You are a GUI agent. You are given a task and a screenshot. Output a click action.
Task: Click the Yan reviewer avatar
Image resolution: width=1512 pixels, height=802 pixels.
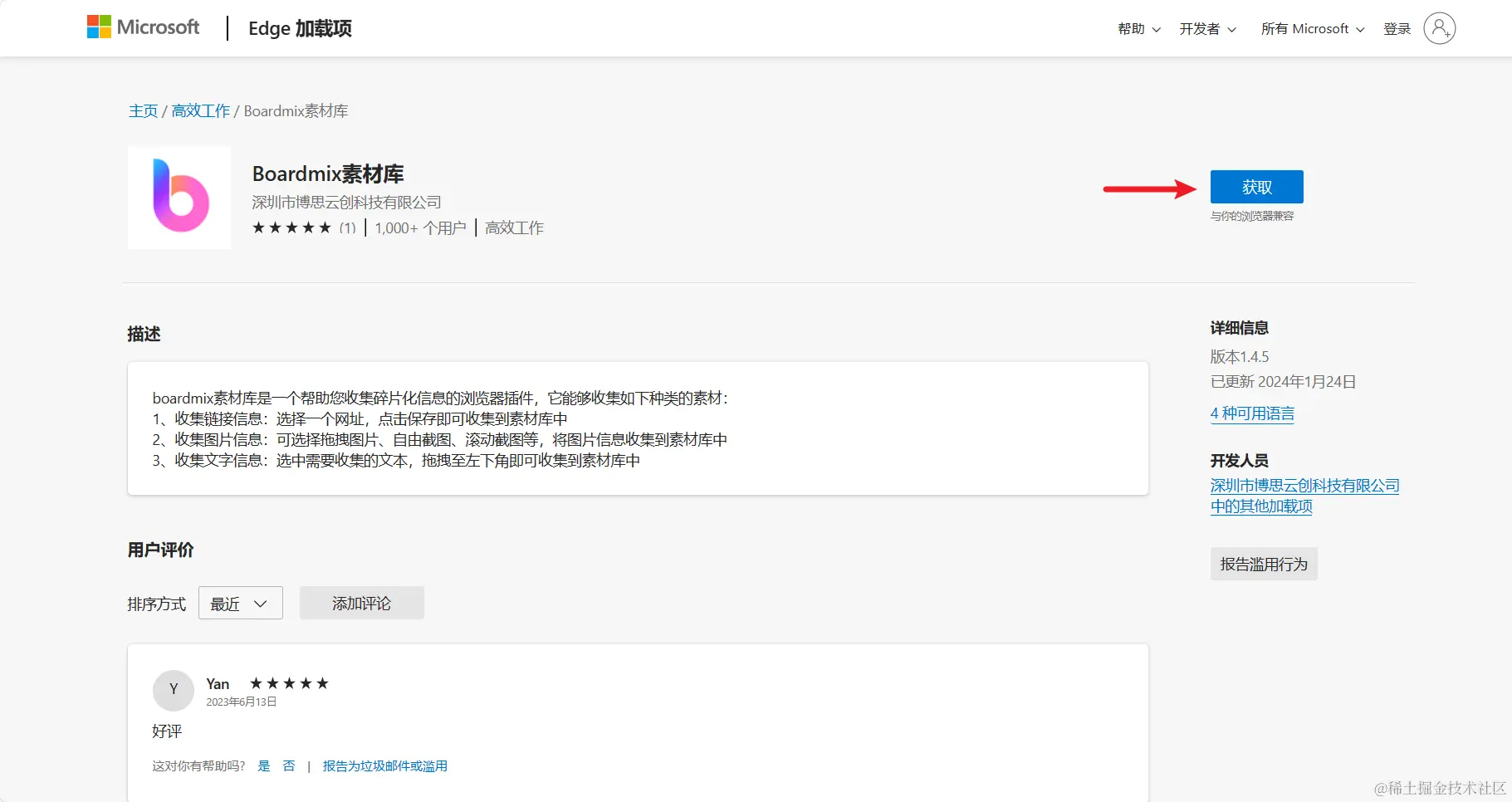[x=174, y=690]
